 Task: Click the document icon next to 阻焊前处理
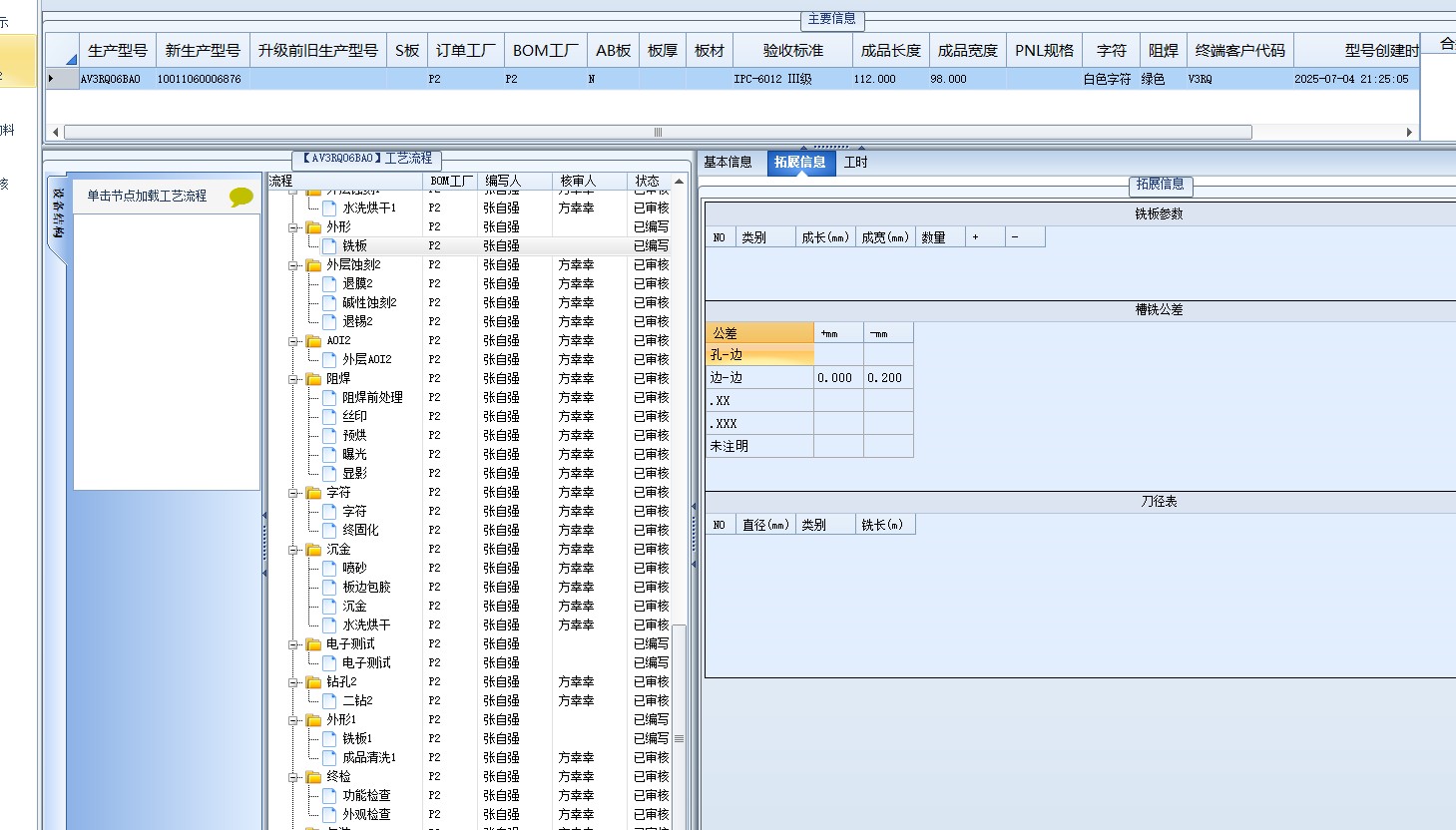click(x=329, y=398)
